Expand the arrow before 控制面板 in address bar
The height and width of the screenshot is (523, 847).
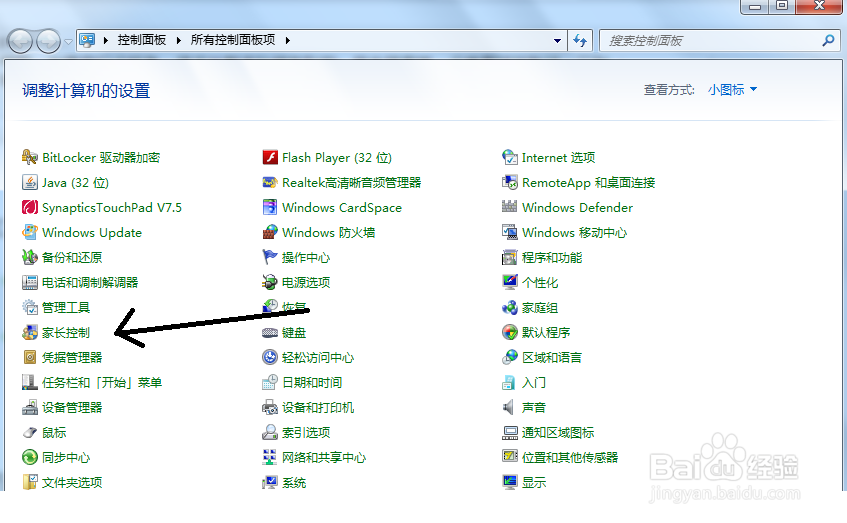coord(106,40)
